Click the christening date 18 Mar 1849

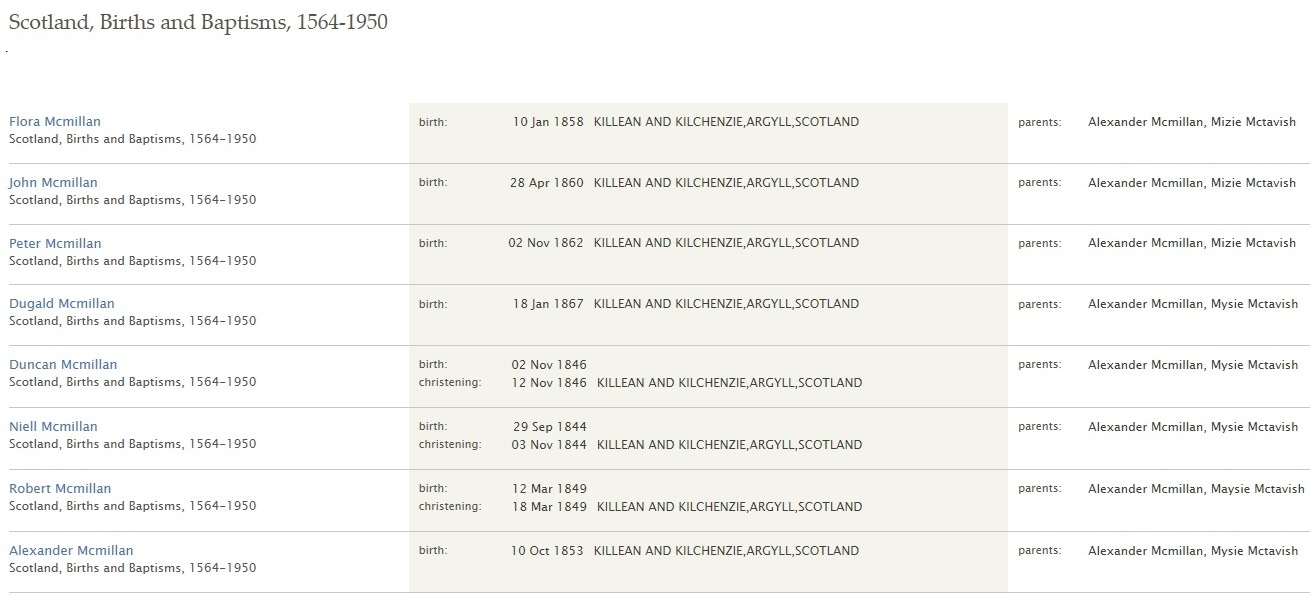click(548, 507)
